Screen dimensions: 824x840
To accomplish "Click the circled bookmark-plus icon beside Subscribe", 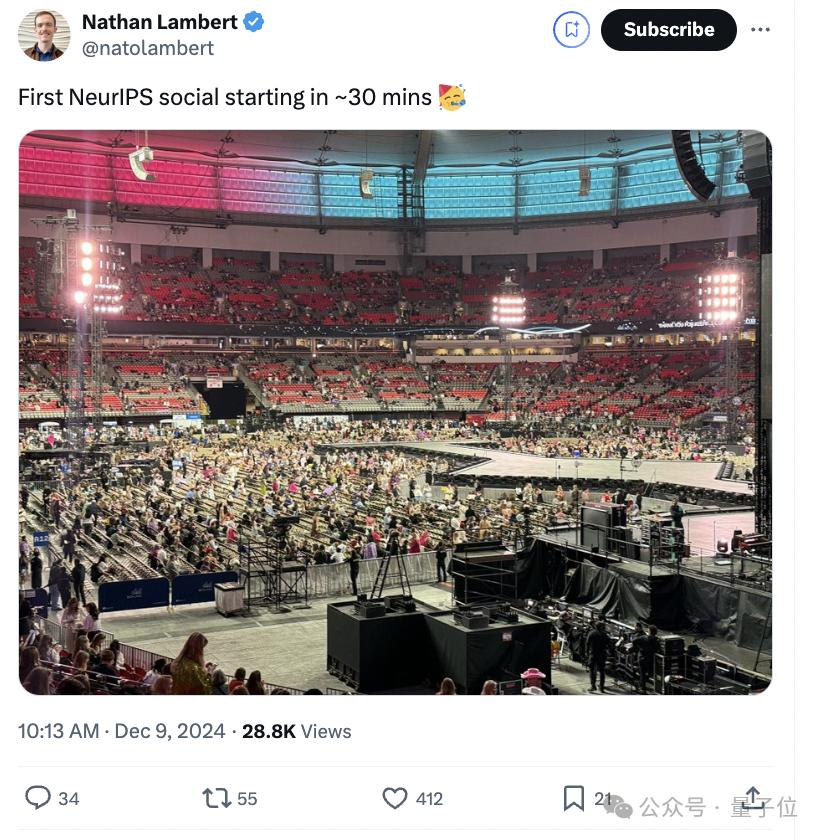I will 571,30.
